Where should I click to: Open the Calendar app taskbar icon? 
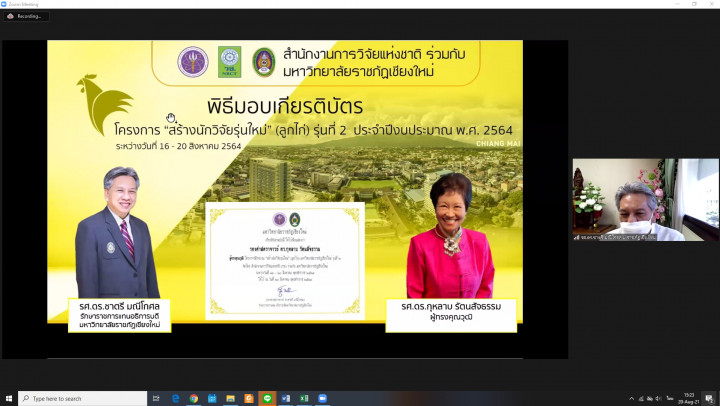pos(212,398)
